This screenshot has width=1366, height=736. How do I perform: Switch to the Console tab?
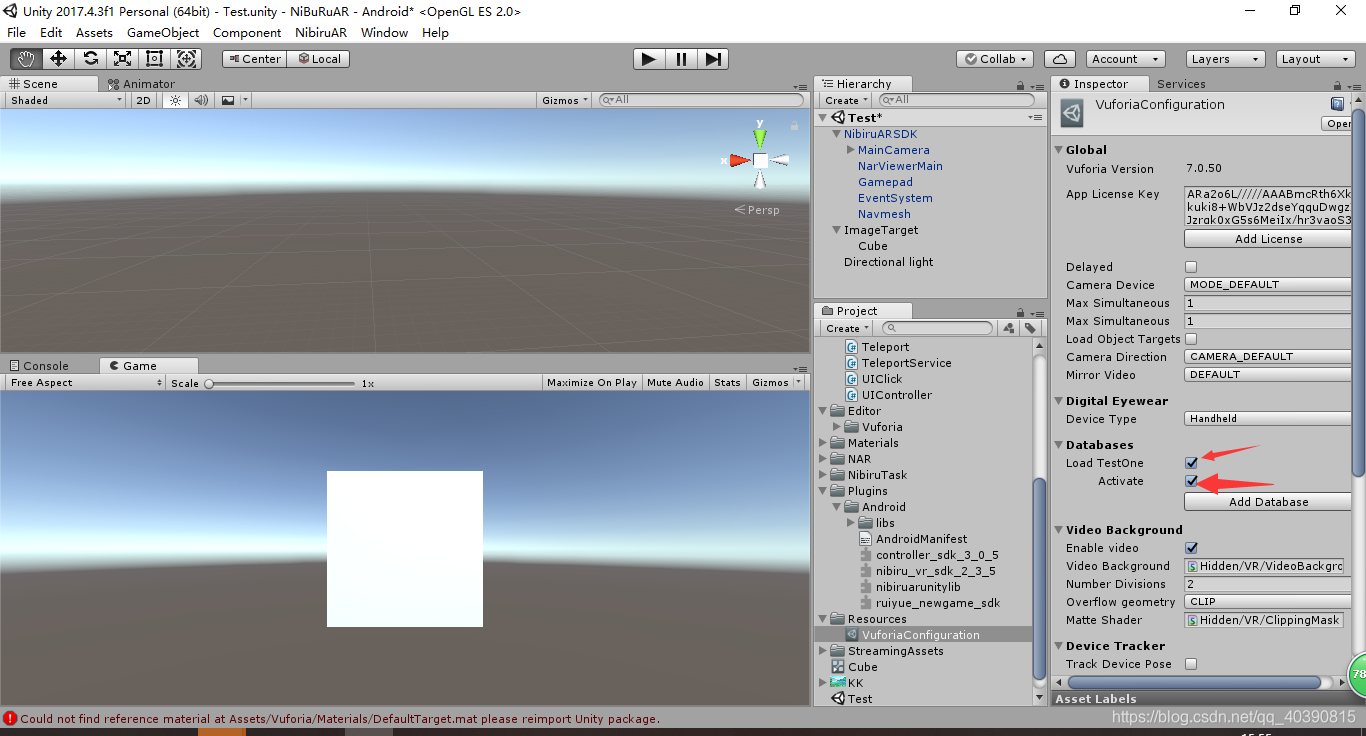tap(40, 366)
